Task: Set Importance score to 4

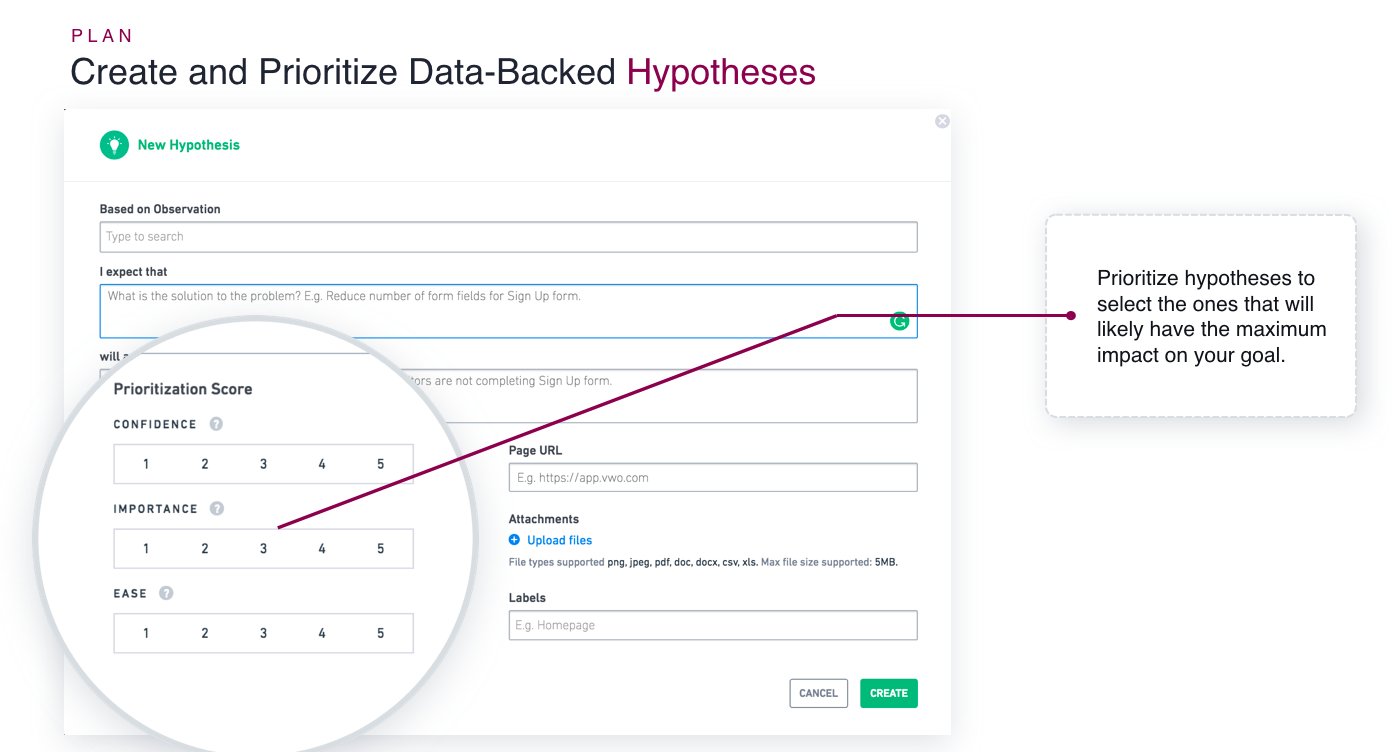Action: [x=322, y=548]
